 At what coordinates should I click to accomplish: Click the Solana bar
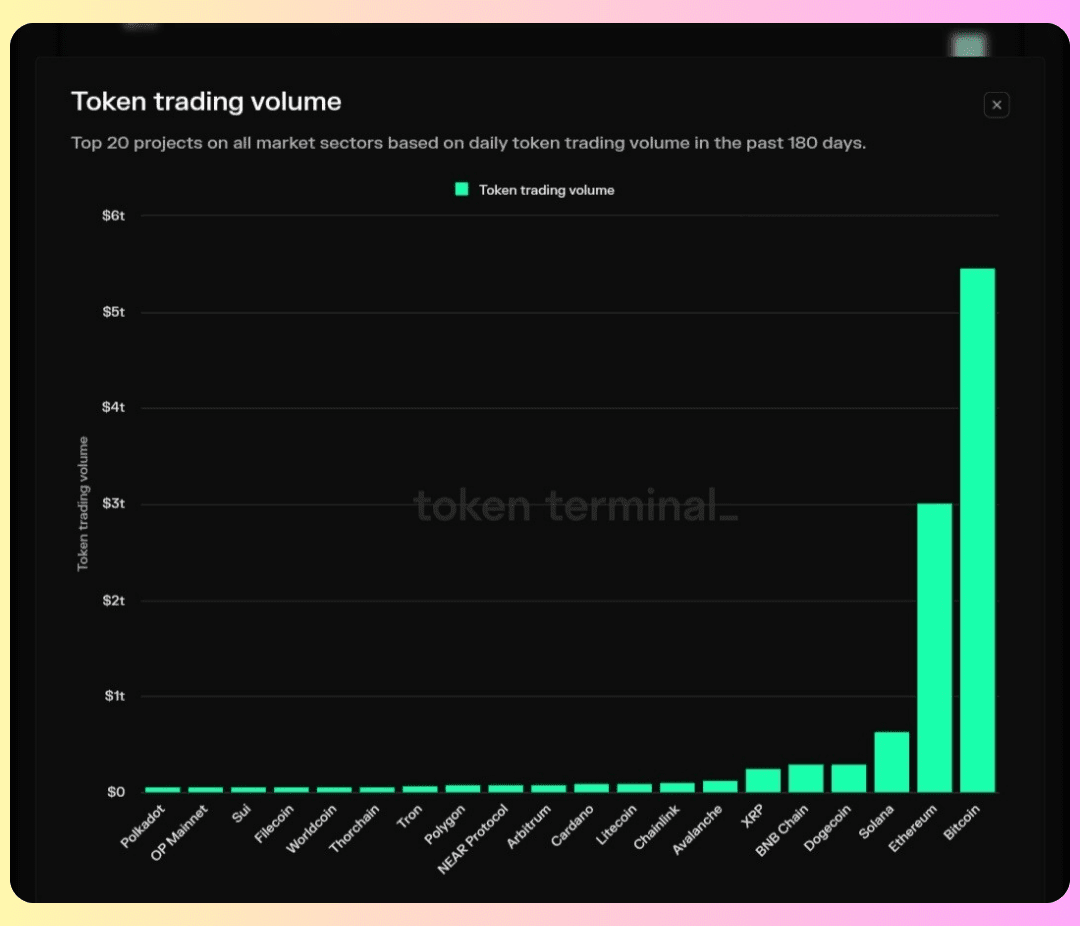(x=891, y=761)
